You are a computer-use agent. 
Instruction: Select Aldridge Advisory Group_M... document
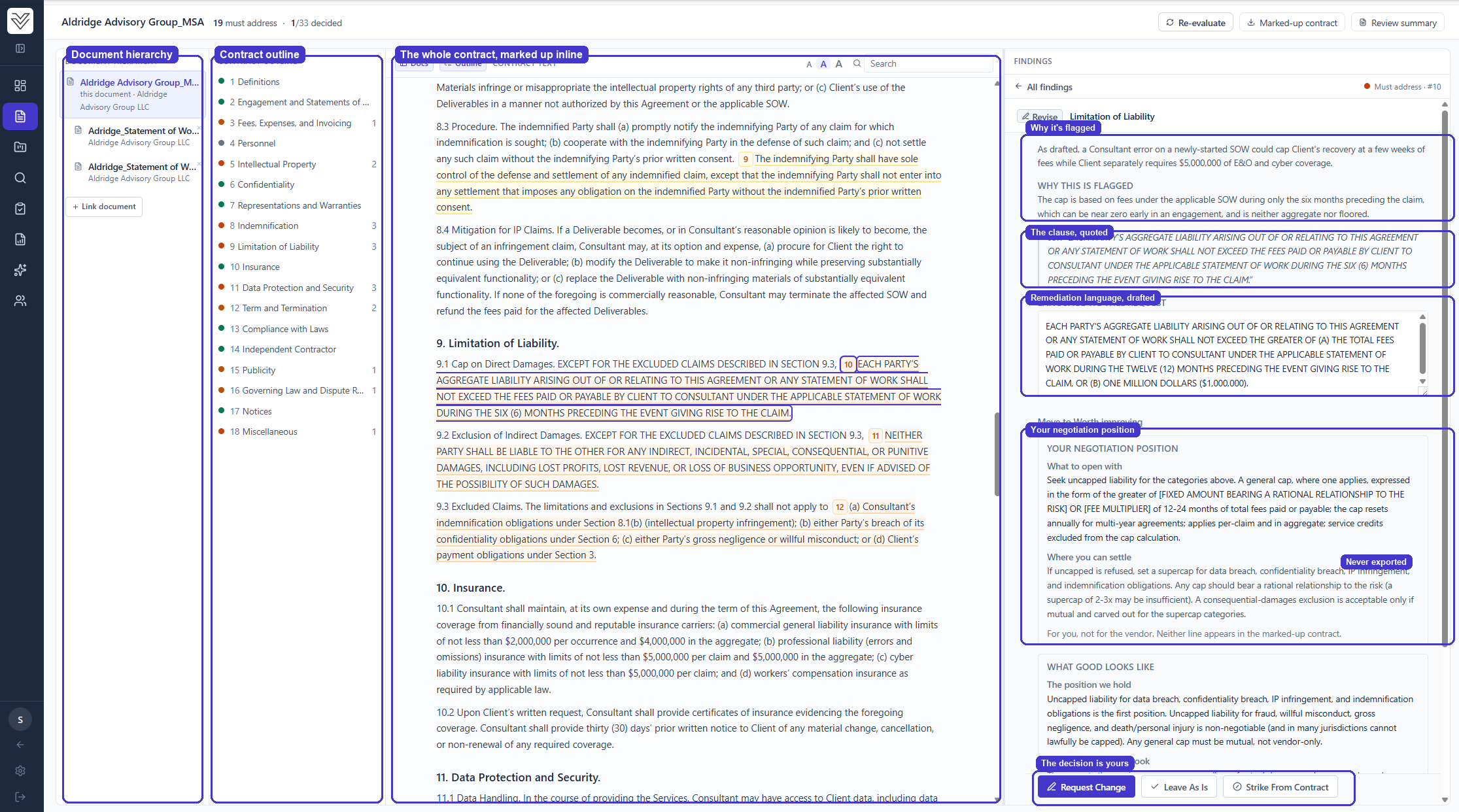point(132,94)
